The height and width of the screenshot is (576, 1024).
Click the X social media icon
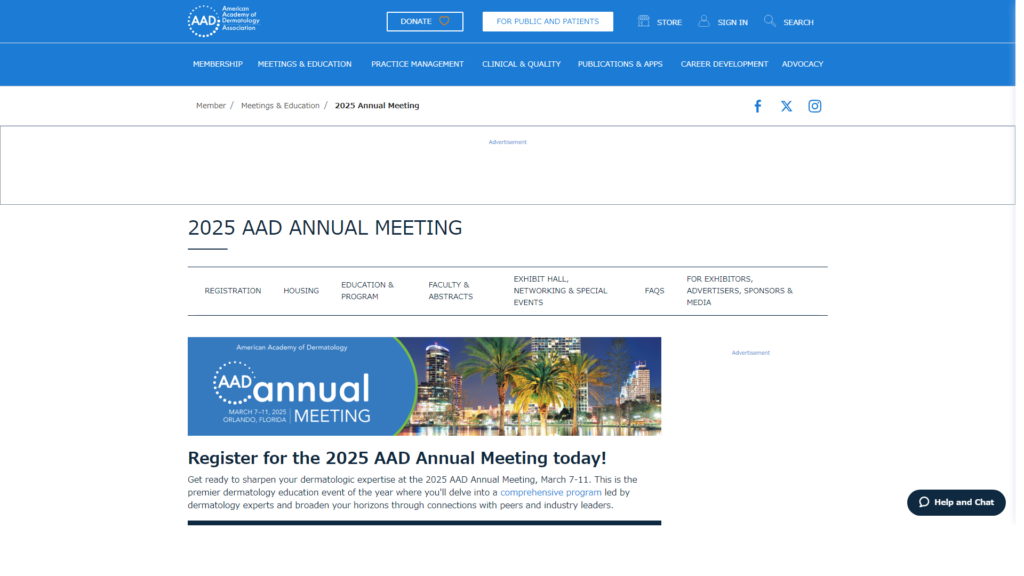point(786,105)
